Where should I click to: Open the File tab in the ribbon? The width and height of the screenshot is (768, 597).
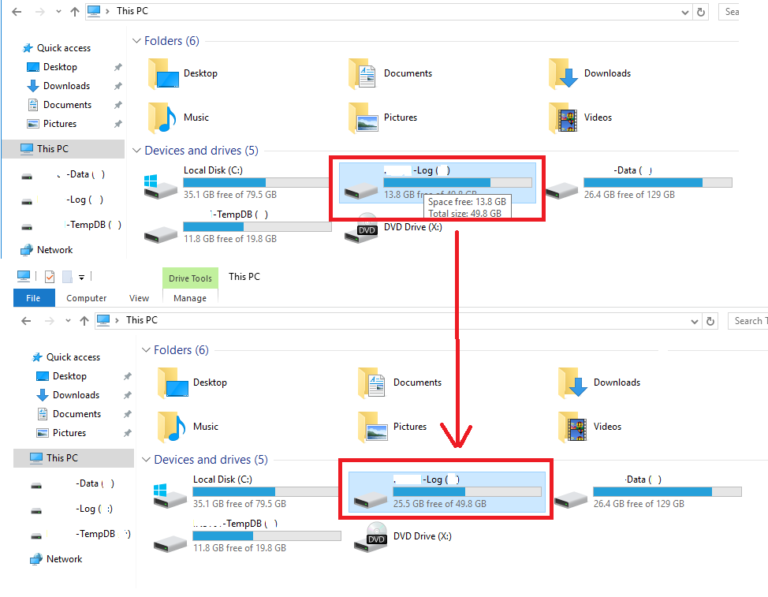point(33,298)
